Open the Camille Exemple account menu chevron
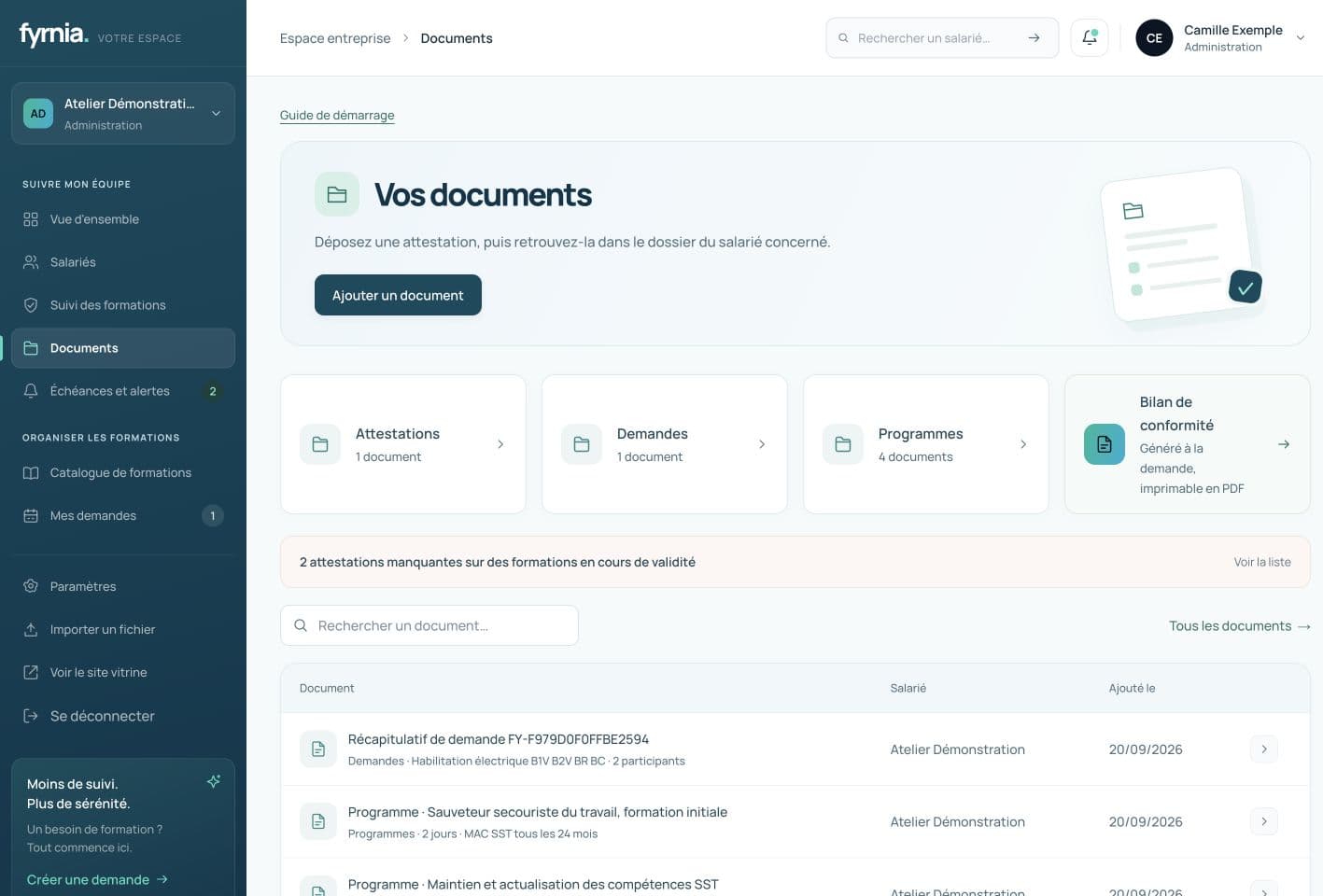Screen dimensions: 1323x896 point(1301,38)
